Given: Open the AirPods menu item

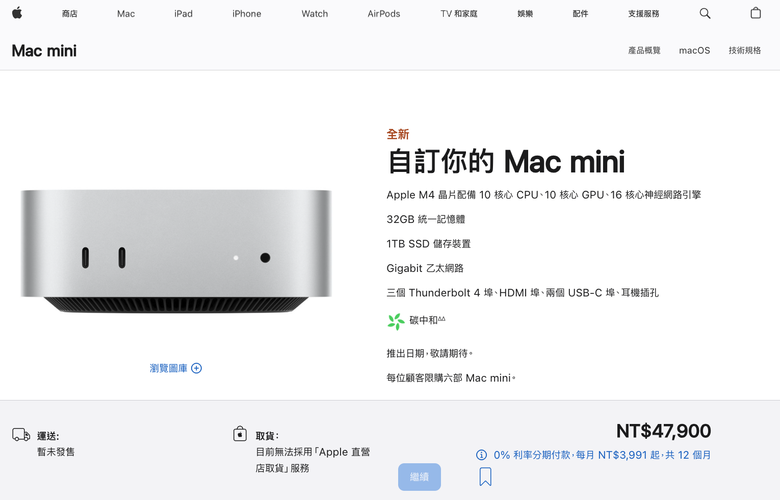Looking at the screenshot, I should click(x=384, y=14).
